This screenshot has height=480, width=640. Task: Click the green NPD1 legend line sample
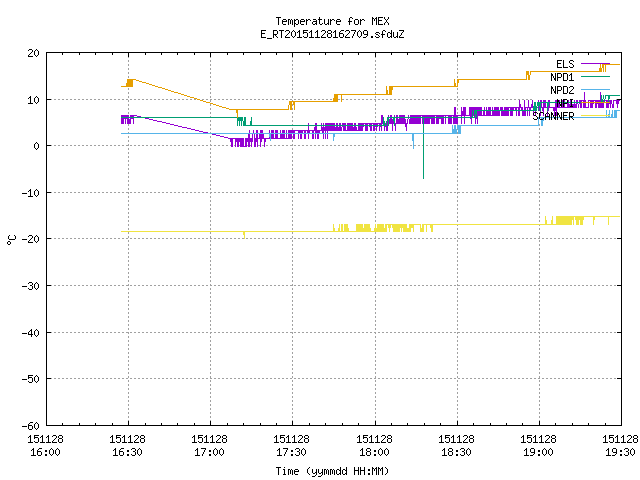point(595,77)
